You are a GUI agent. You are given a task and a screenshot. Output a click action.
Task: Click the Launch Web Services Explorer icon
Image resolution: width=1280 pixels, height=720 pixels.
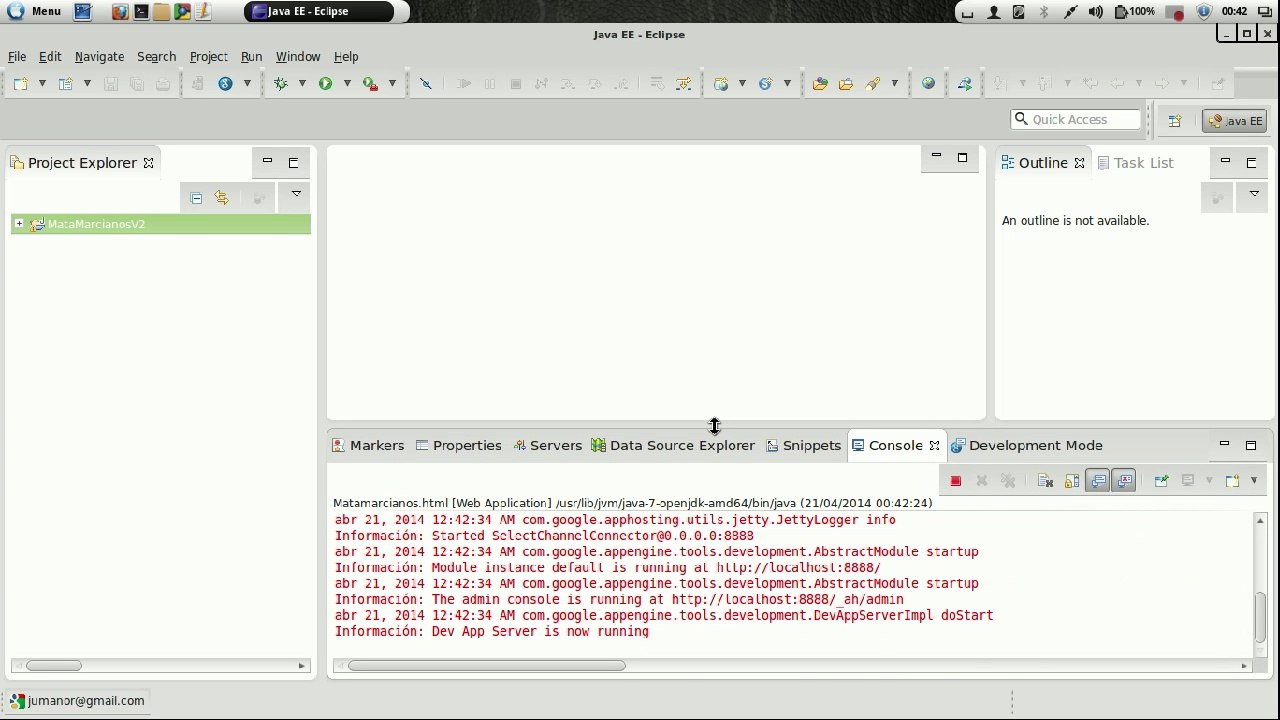pos(965,84)
